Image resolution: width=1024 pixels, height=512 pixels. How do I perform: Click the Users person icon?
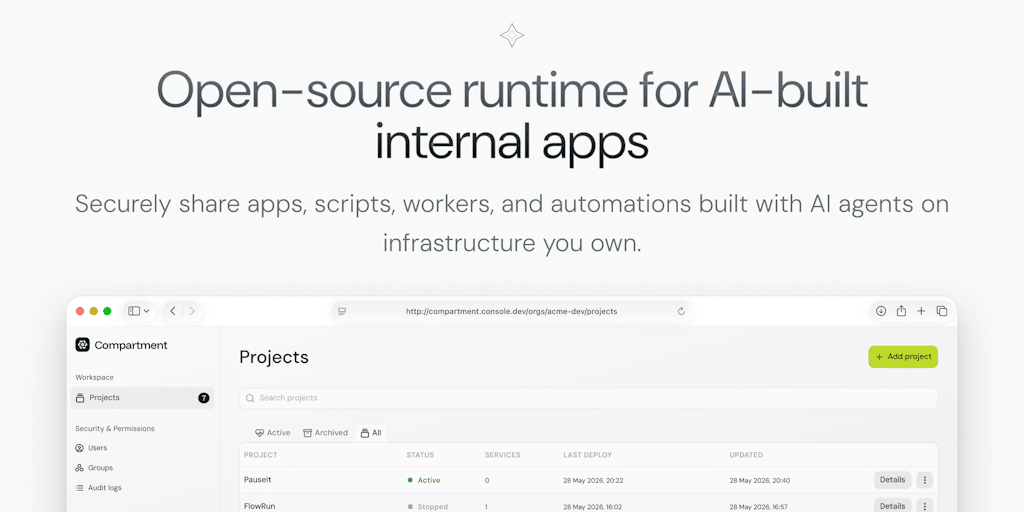point(80,448)
